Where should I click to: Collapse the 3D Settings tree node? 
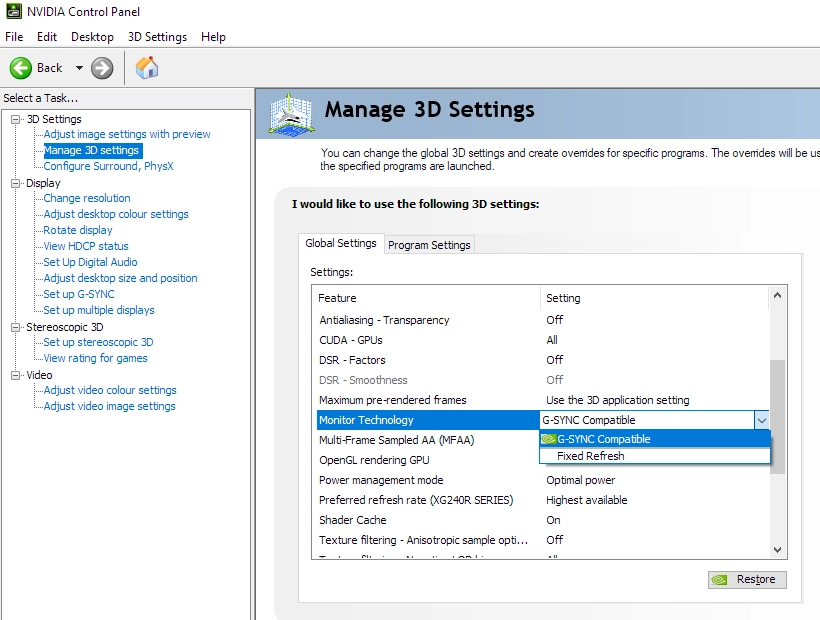(x=16, y=119)
